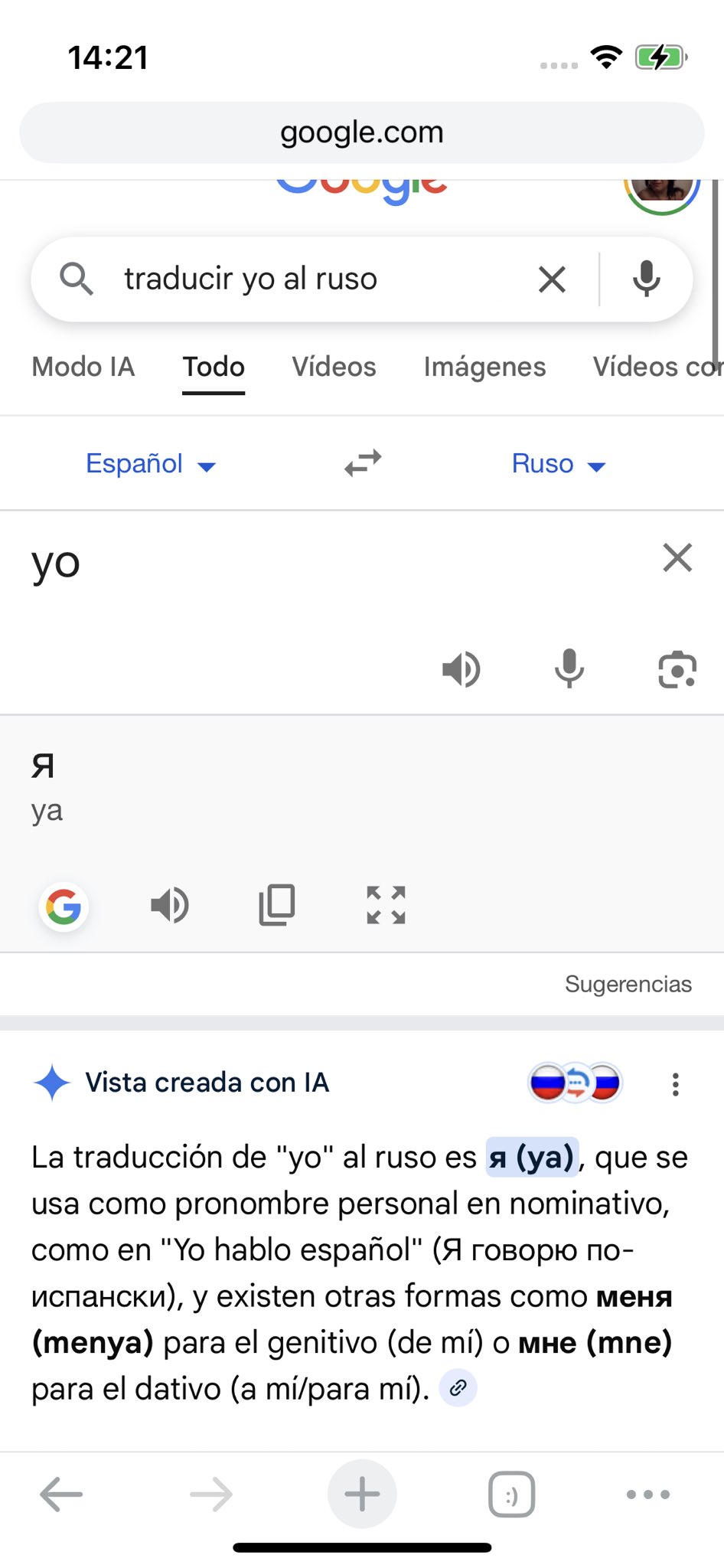The width and height of the screenshot is (724, 1568).
Task: Expand translation to full screen
Action: coord(386,906)
